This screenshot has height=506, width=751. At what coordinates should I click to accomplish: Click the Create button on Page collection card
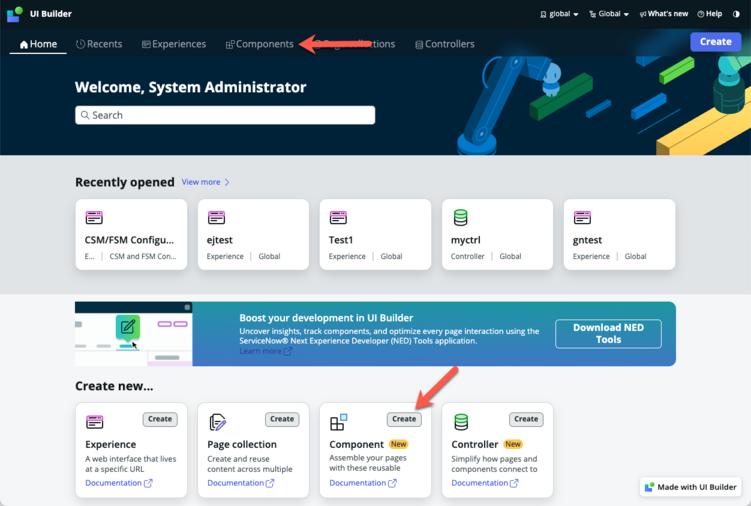tap(282, 419)
